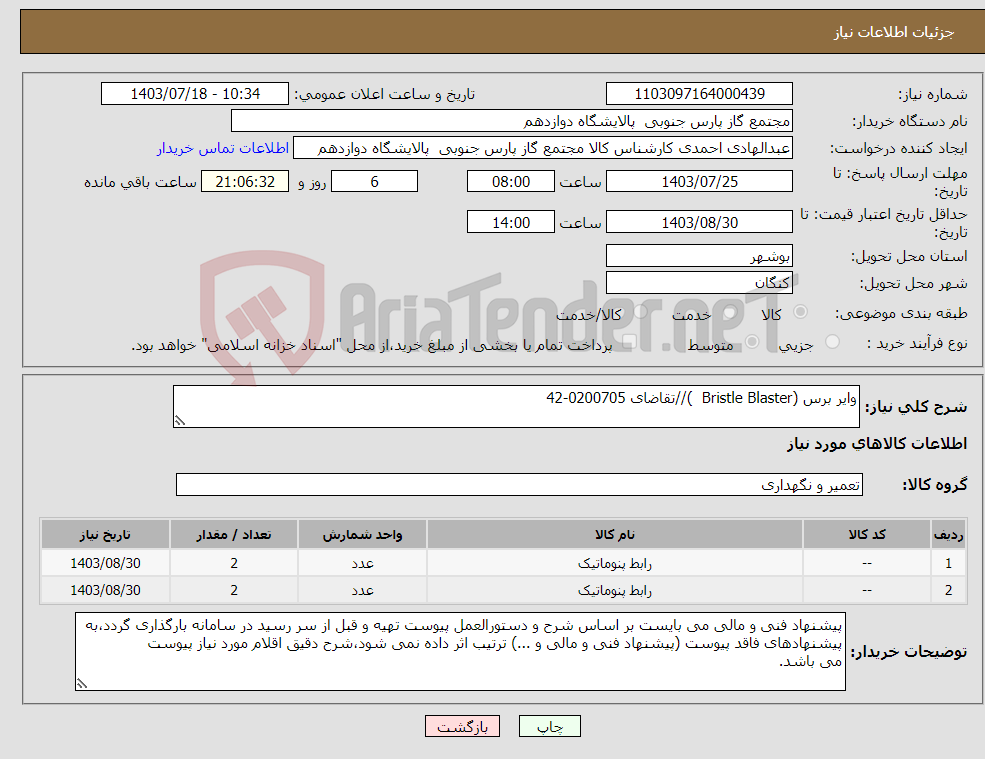This screenshot has width=985, height=759.
Task: Click the price validity time 14:00
Action: (x=511, y=222)
